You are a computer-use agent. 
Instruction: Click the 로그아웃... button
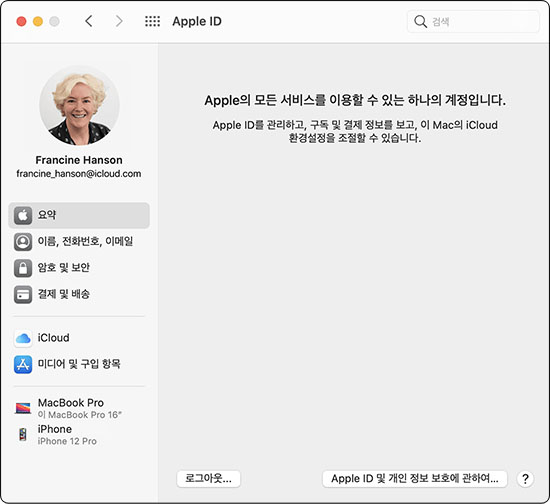[208, 479]
